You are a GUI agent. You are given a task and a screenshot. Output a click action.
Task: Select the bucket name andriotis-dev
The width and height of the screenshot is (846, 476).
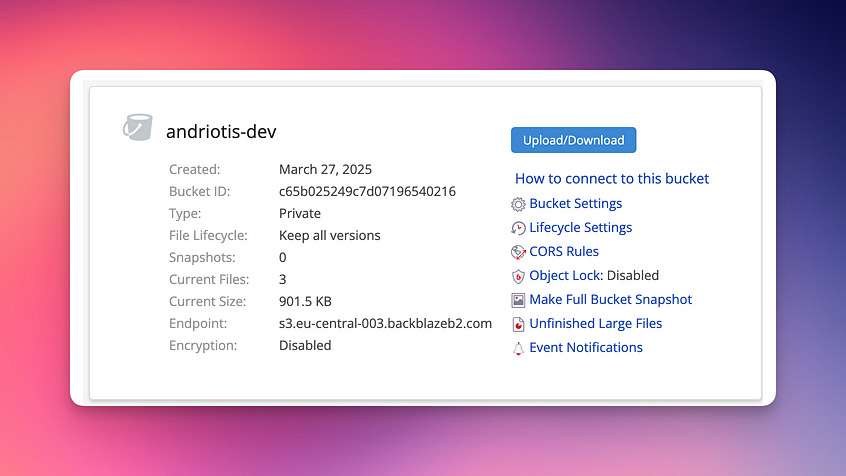221,132
